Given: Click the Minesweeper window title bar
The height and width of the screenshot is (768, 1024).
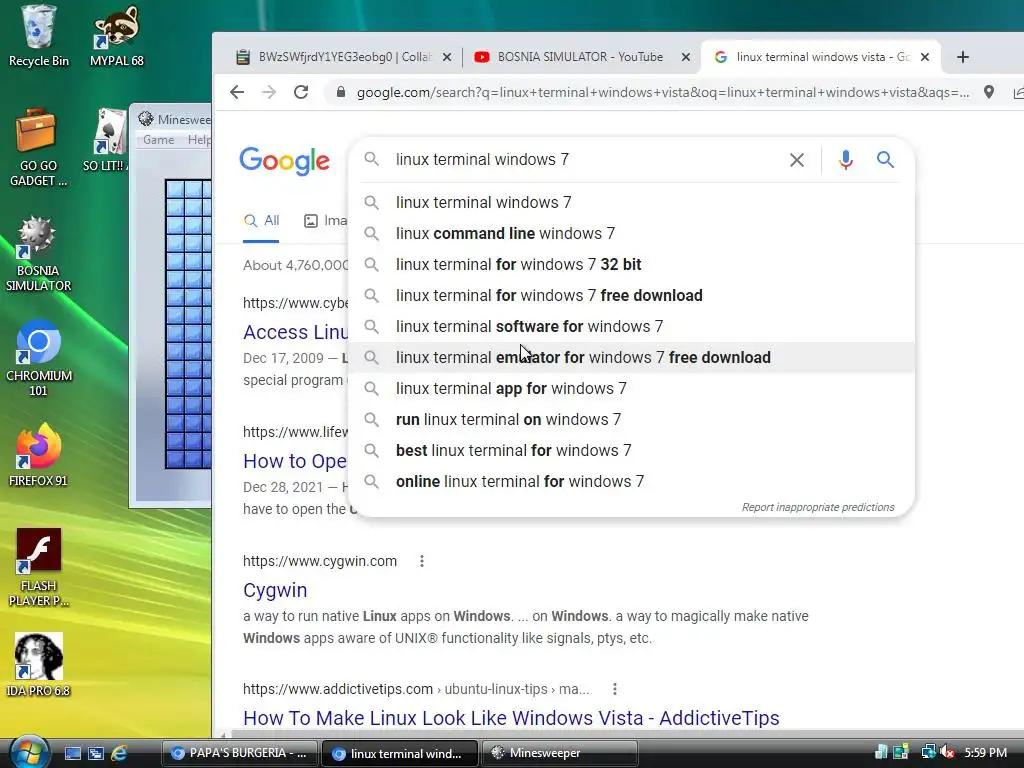Looking at the screenshot, I should point(173,119).
